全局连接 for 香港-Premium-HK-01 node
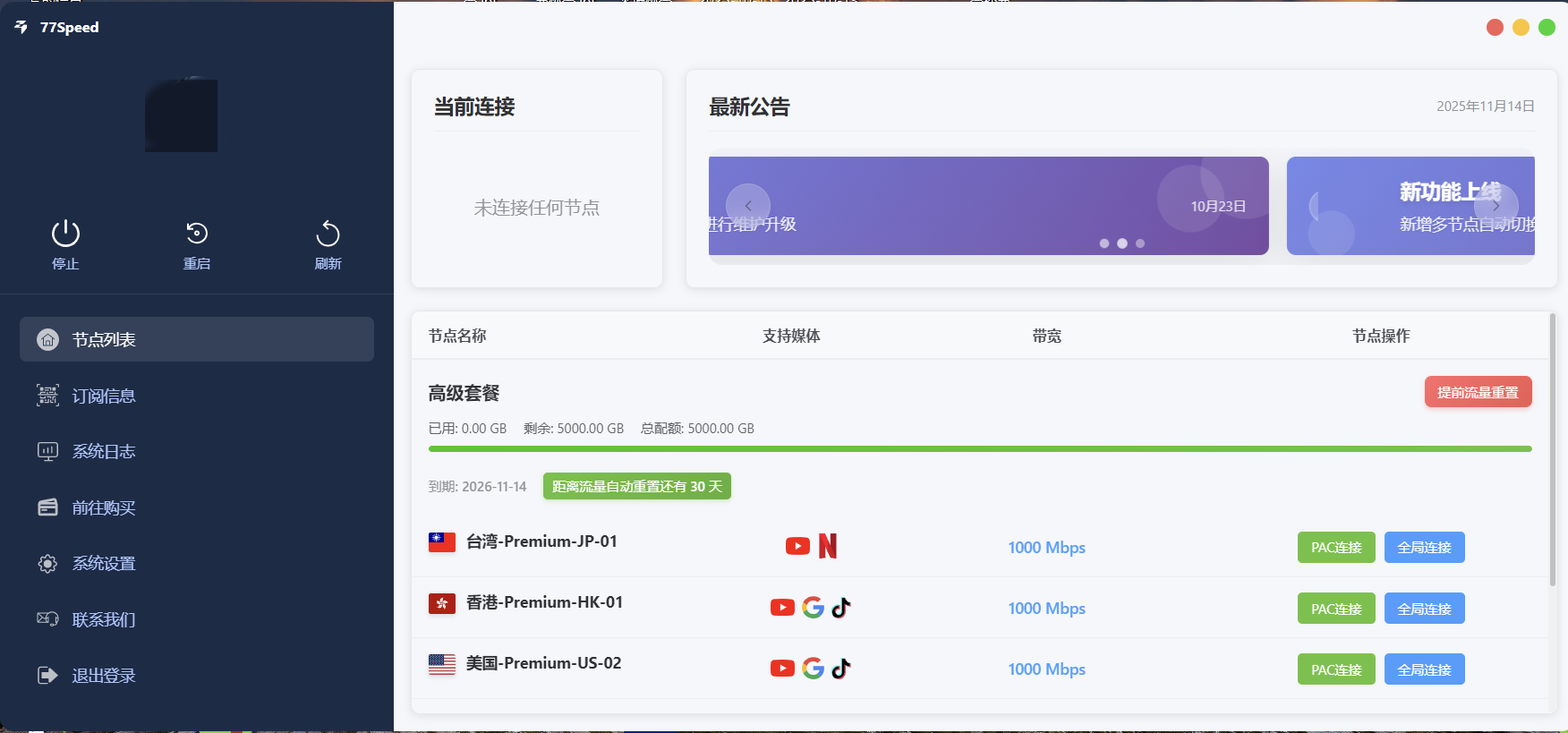Image resolution: width=1568 pixels, height=733 pixels. [x=1424, y=609]
